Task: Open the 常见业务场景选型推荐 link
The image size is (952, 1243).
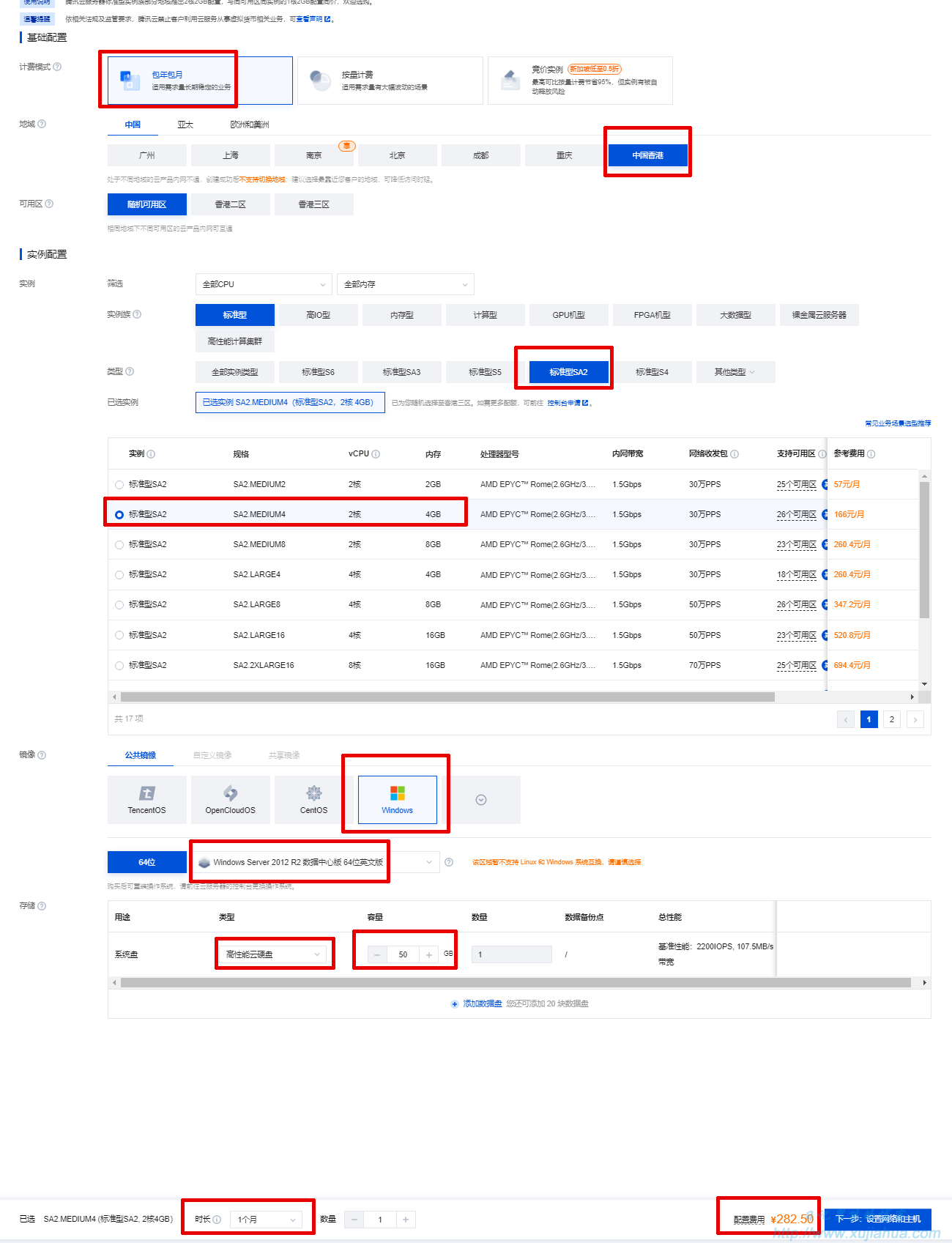Action: (898, 423)
